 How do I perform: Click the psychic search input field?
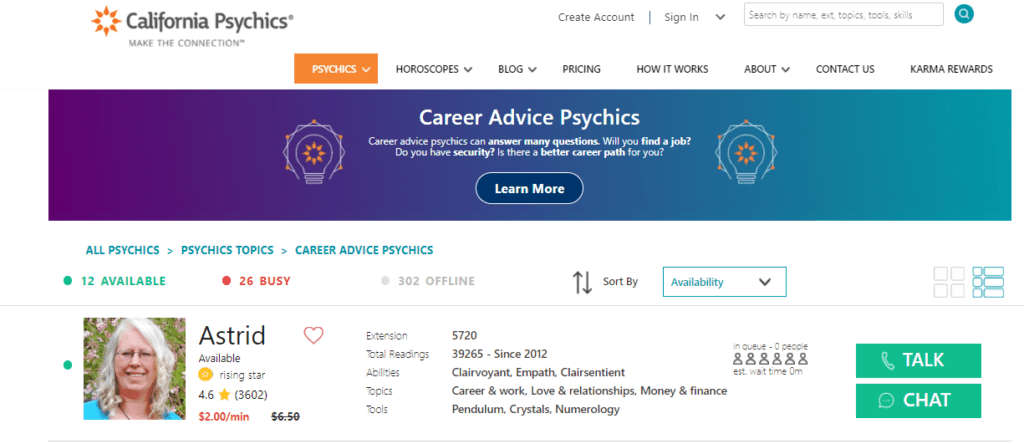coord(844,14)
